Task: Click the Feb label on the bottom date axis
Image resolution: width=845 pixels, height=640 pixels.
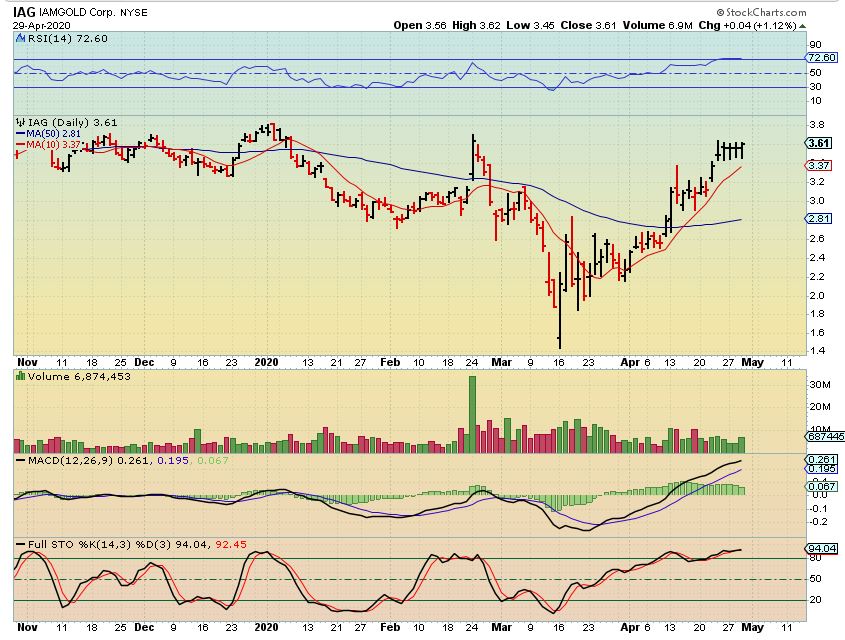Action: pyautogui.click(x=390, y=627)
